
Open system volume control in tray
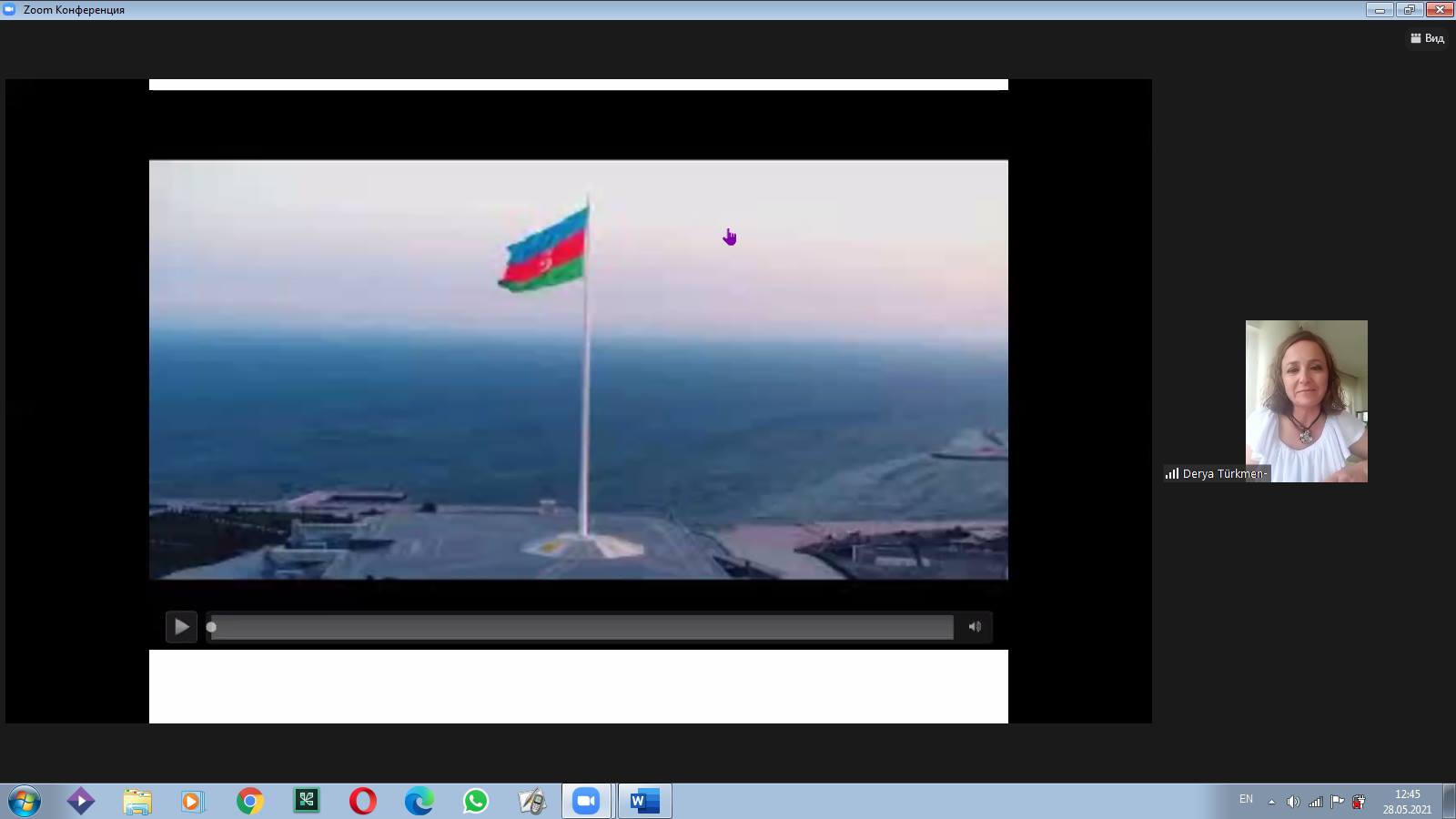click(x=1293, y=802)
